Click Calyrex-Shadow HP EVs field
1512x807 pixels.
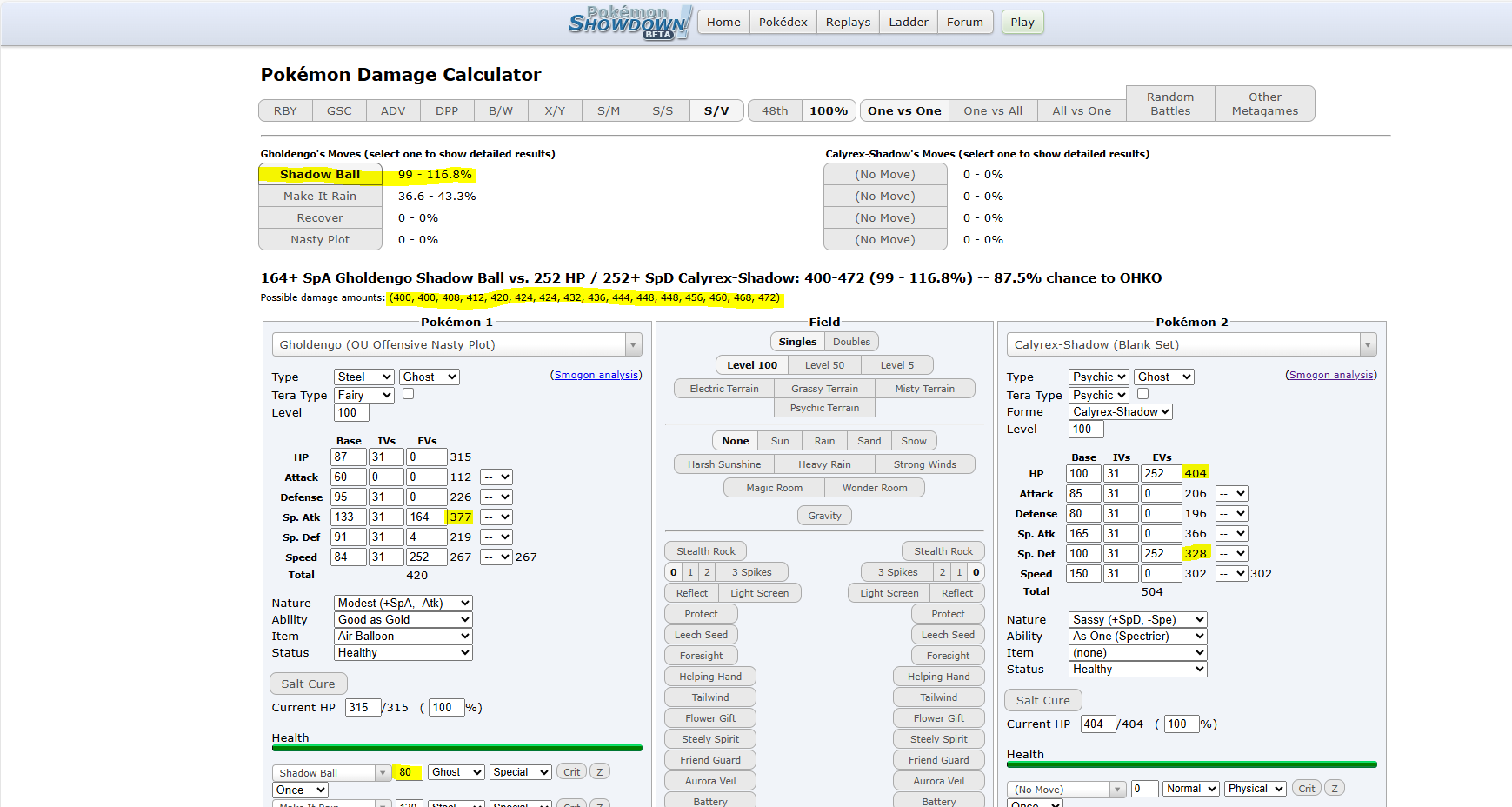[1161, 473]
